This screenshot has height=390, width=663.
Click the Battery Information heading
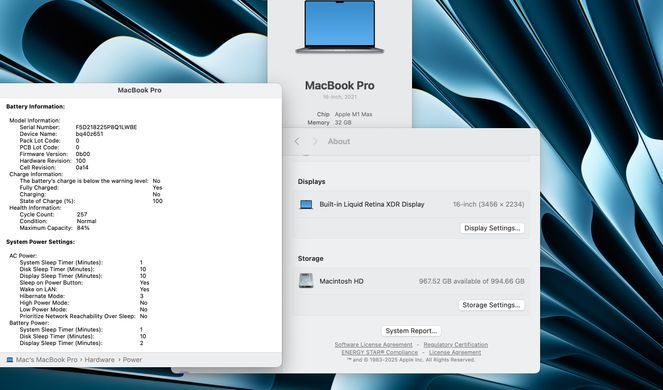36,107
